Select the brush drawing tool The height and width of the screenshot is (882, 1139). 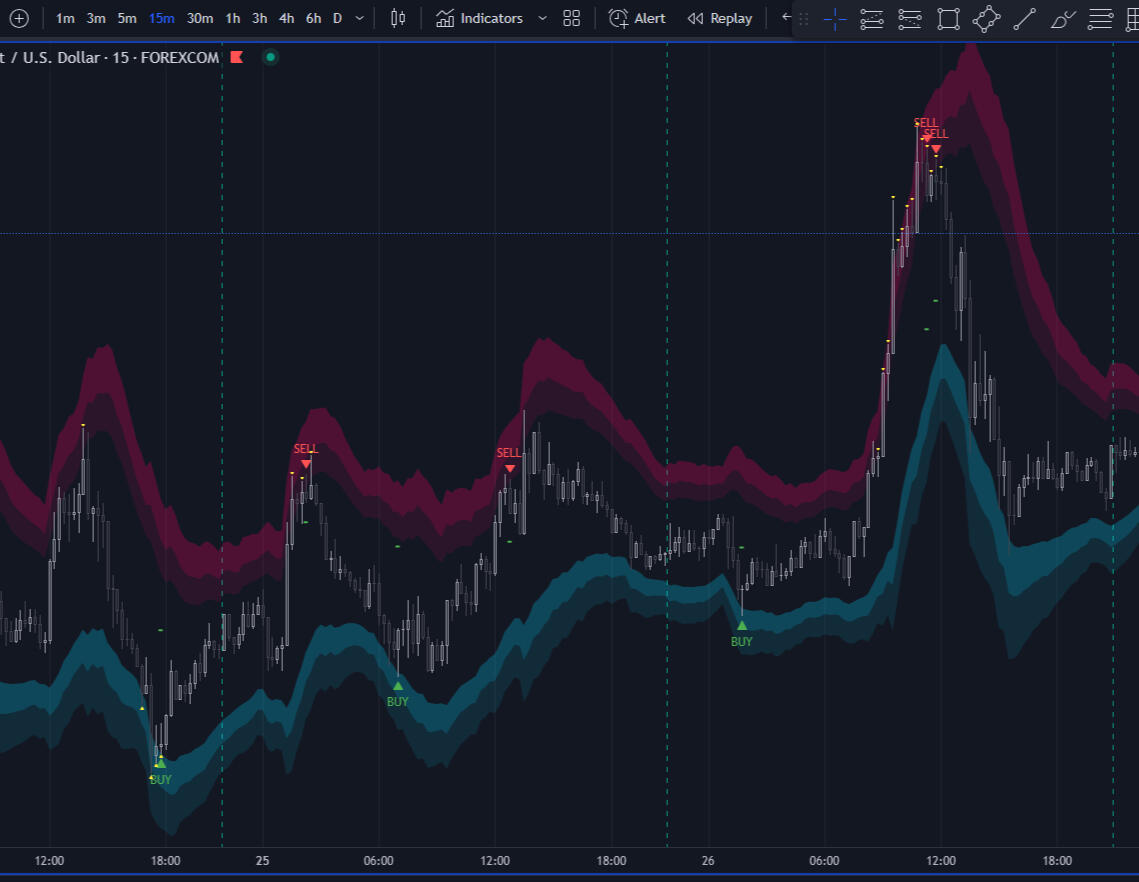(1063, 18)
